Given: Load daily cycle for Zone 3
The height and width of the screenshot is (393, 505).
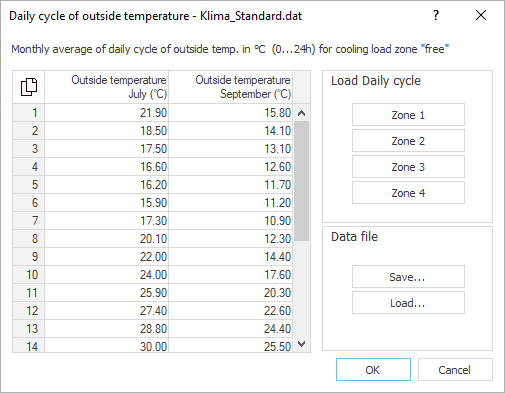Looking at the screenshot, I should click(408, 167).
